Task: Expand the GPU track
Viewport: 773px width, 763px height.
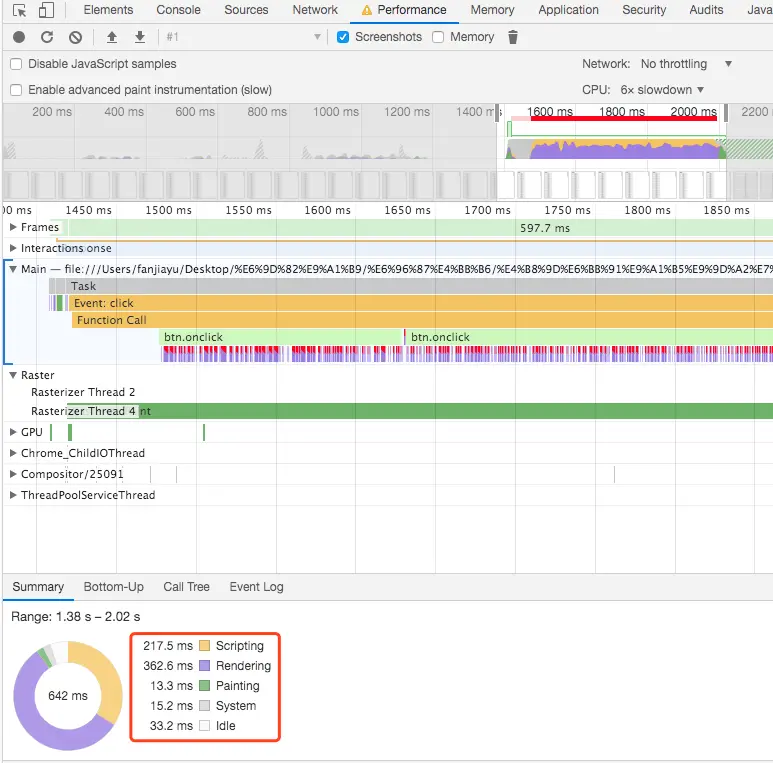Action: click(13, 432)
